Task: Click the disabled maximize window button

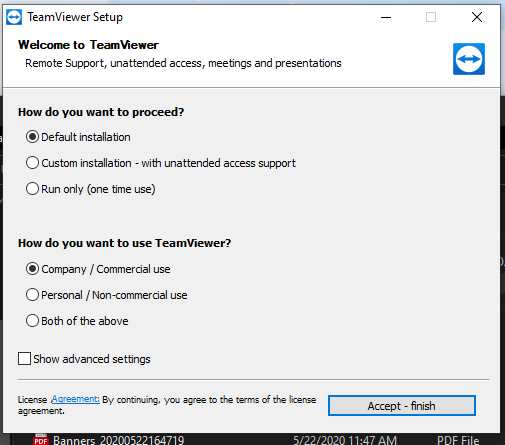Action: [x=431, y=17]
